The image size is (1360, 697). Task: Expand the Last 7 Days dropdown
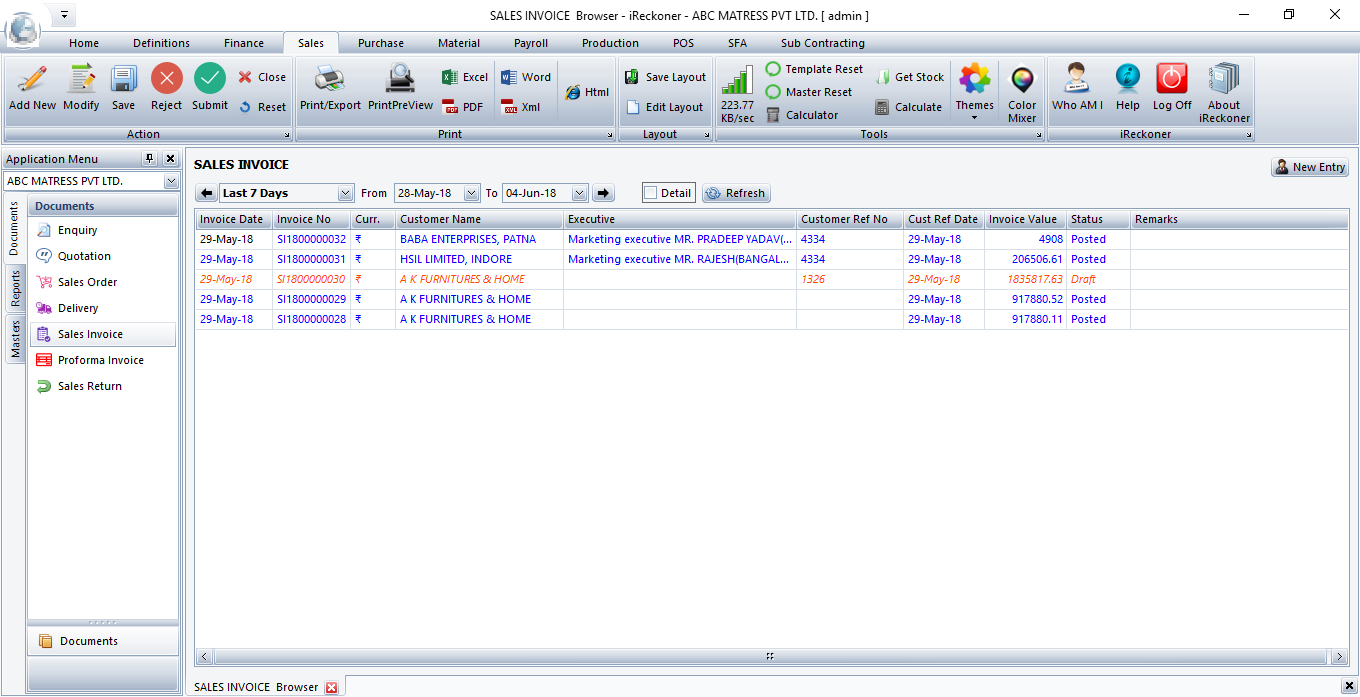346,193
